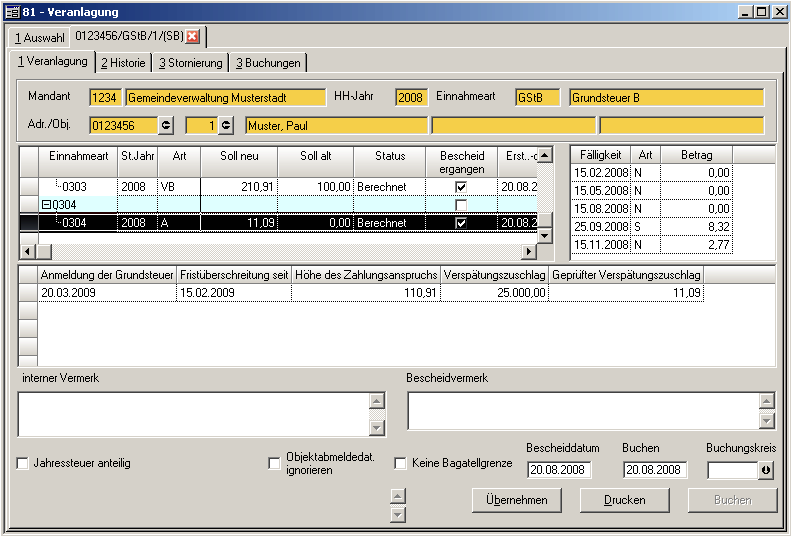Image resolution: width=791 pixels, height=536 pixels.
Task: Click the window system menu icon in title bar
Action: [x=11, y=11]
